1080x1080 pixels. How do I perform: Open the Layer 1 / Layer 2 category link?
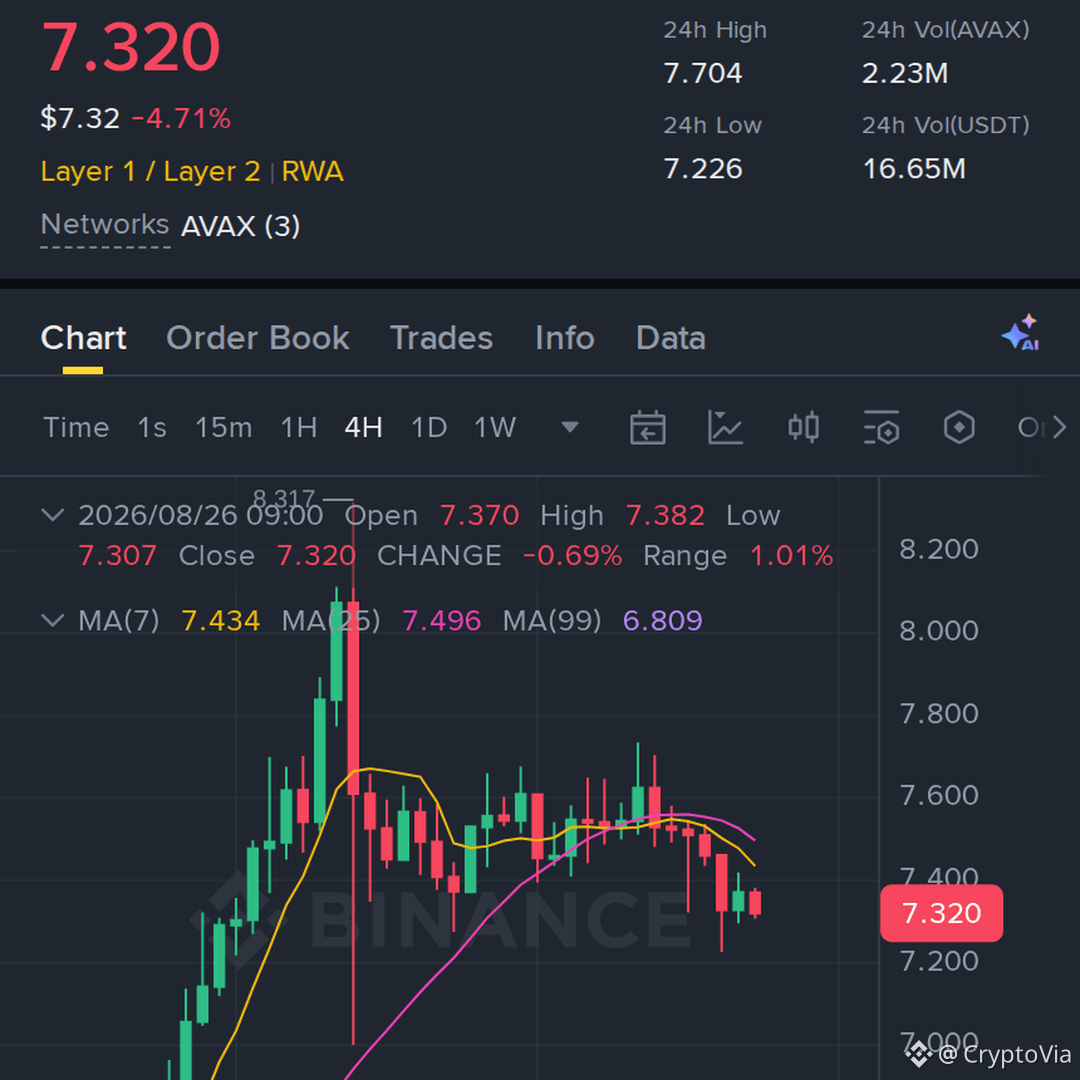coord(151,172)
